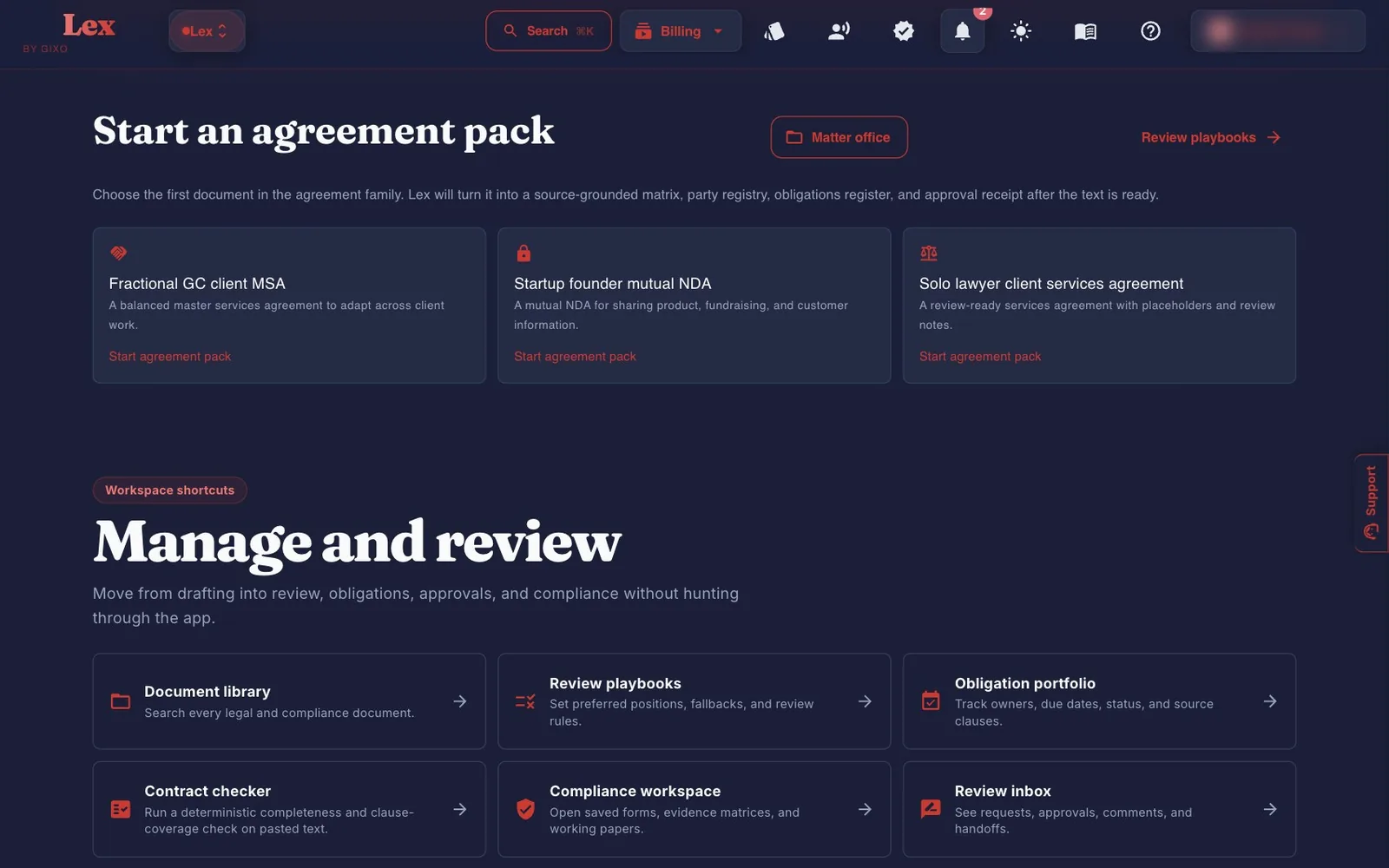Click the person speaking voice icon
This screenshot has height=868, width=1389.
coord(839,31)
